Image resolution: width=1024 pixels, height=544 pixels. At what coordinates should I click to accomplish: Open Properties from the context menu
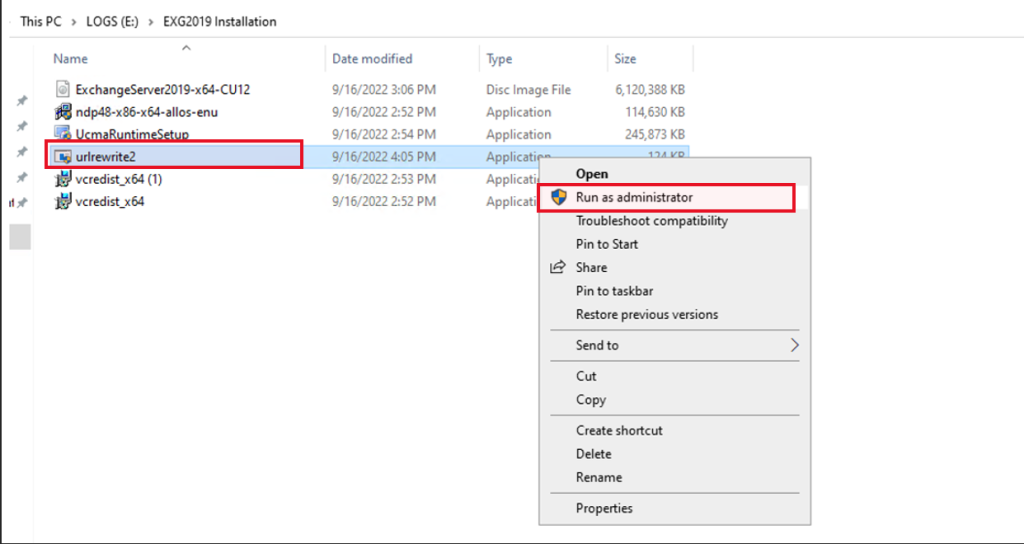click(604, 507)
